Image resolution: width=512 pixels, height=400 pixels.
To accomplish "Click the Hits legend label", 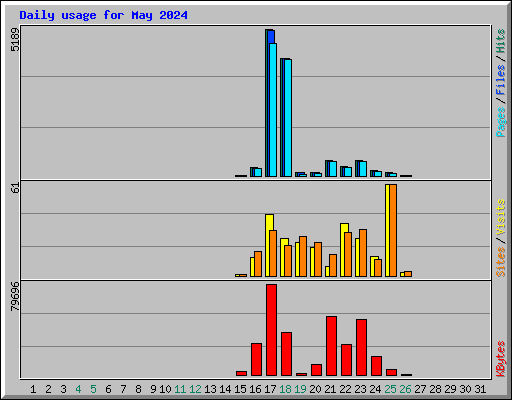I will 501,41.
